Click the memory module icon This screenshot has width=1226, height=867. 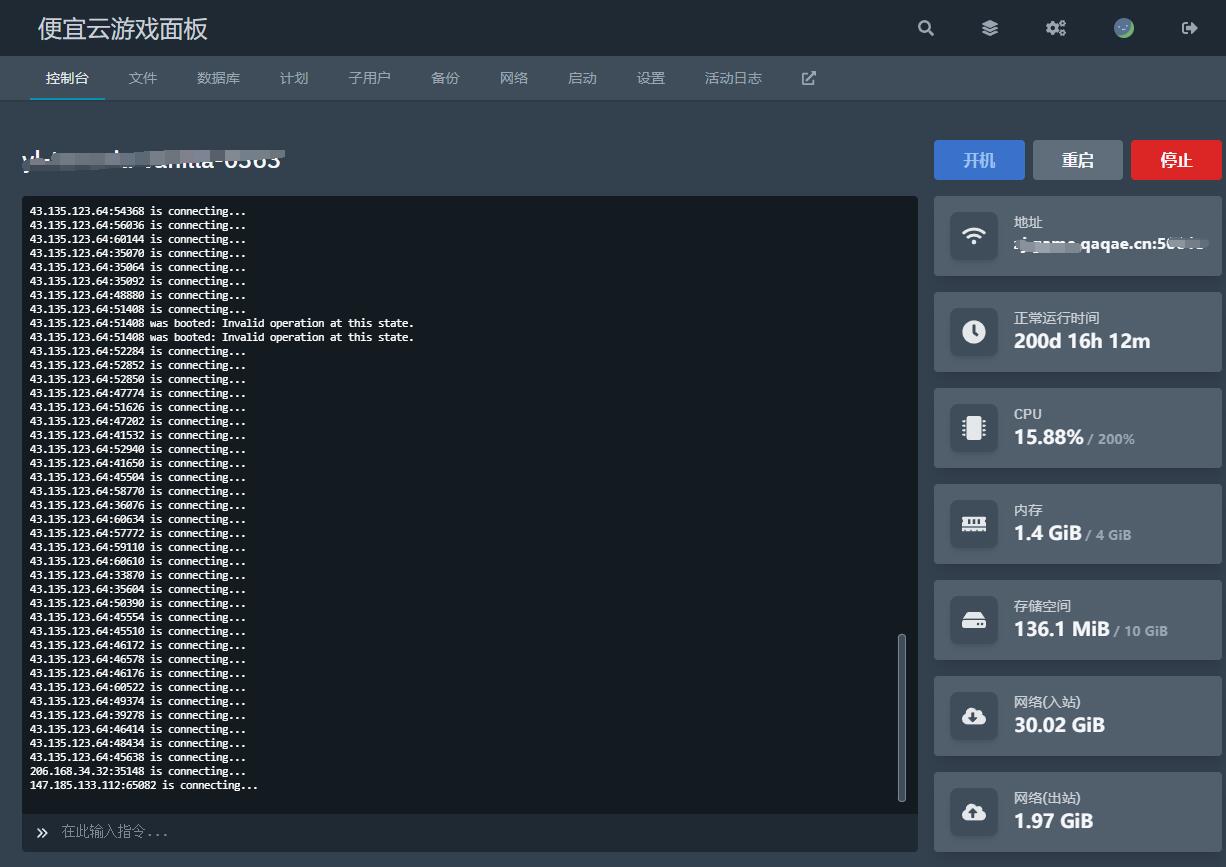(x=974, y=524)
